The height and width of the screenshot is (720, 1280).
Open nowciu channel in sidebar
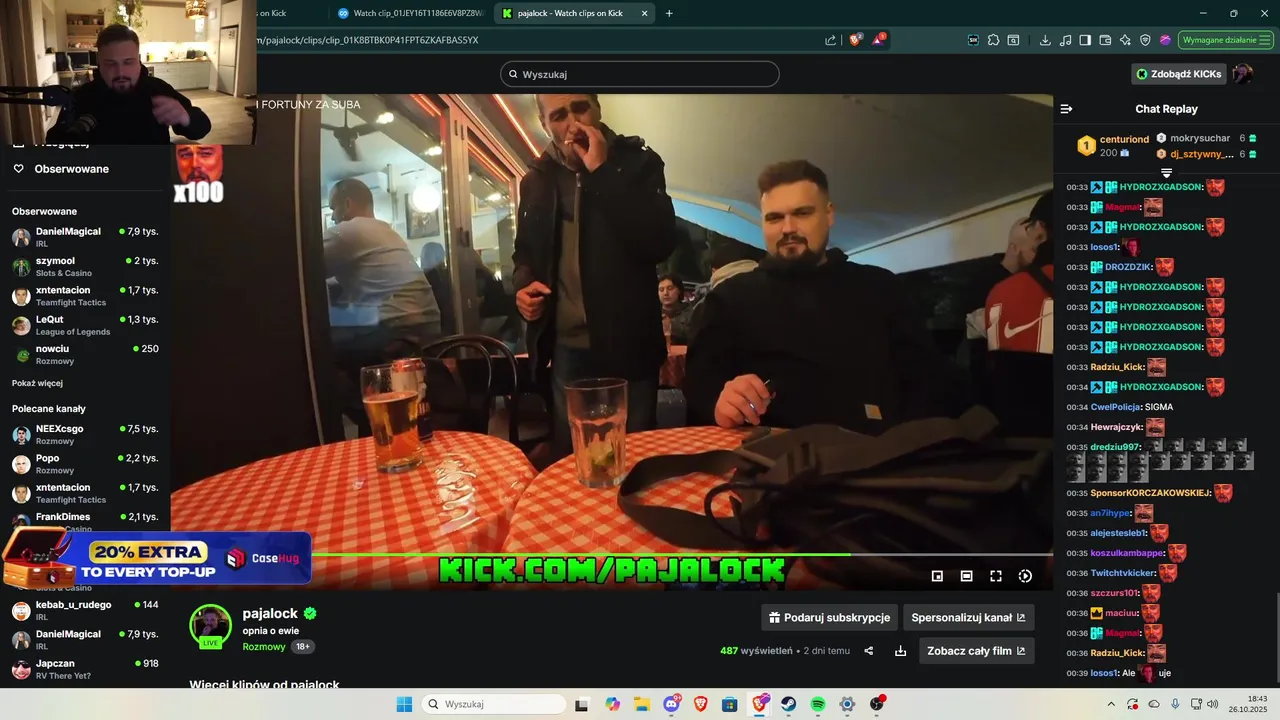pyautogui.click(x=85, y=354)
